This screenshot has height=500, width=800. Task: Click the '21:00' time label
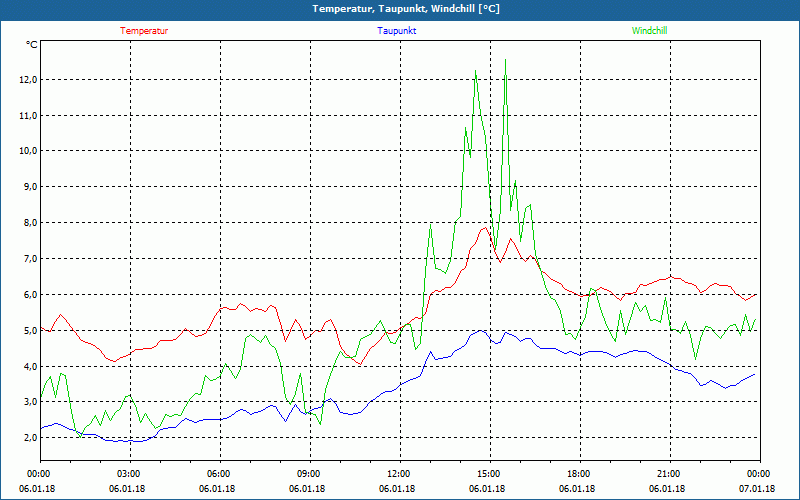670,474
